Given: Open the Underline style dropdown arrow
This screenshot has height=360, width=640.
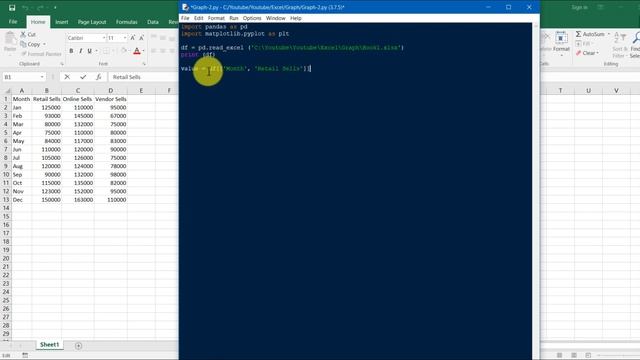Looking at the screenshot, I should point(96,51).
